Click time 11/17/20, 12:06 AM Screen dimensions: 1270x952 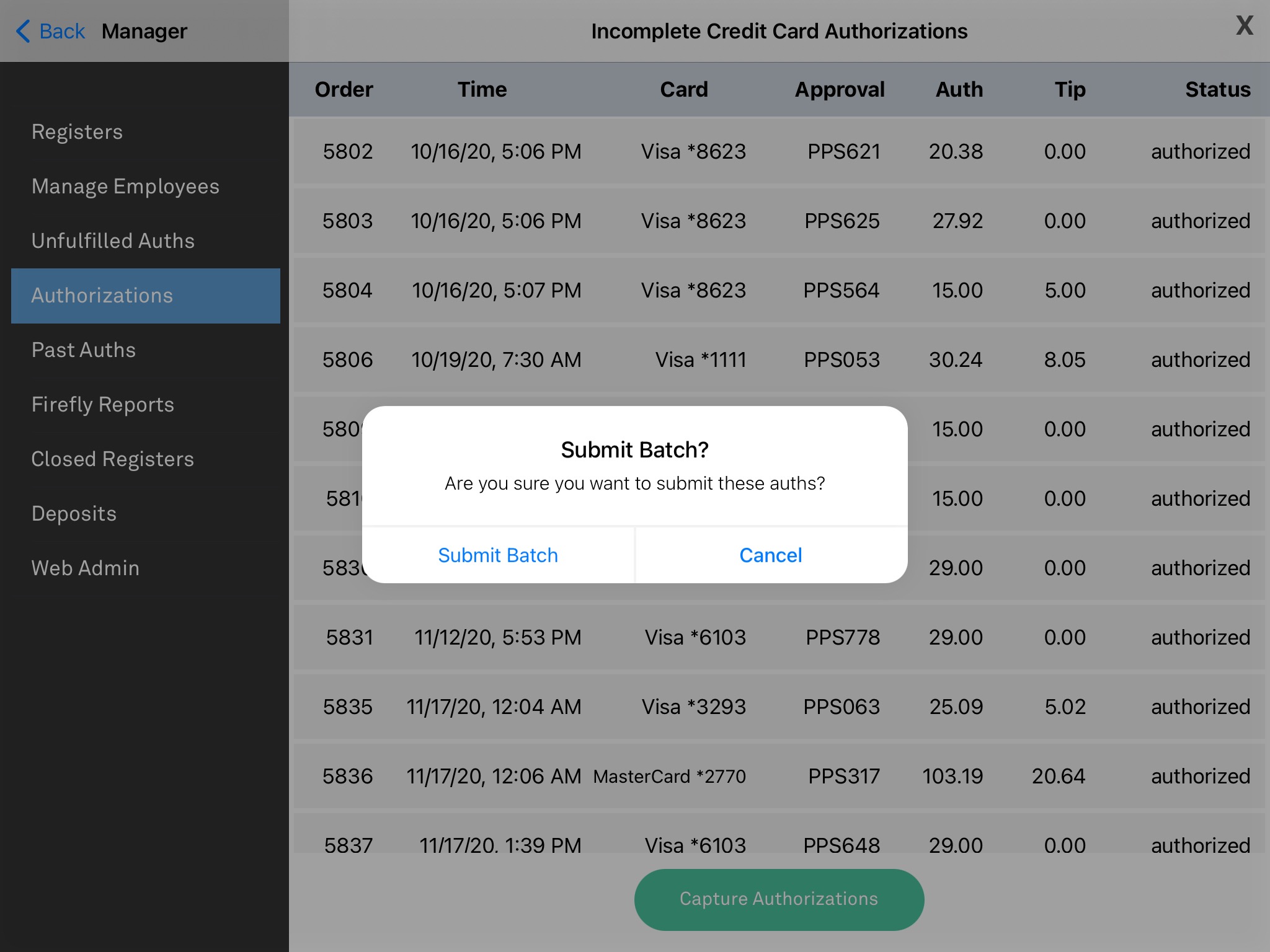(x=494, y=776)
